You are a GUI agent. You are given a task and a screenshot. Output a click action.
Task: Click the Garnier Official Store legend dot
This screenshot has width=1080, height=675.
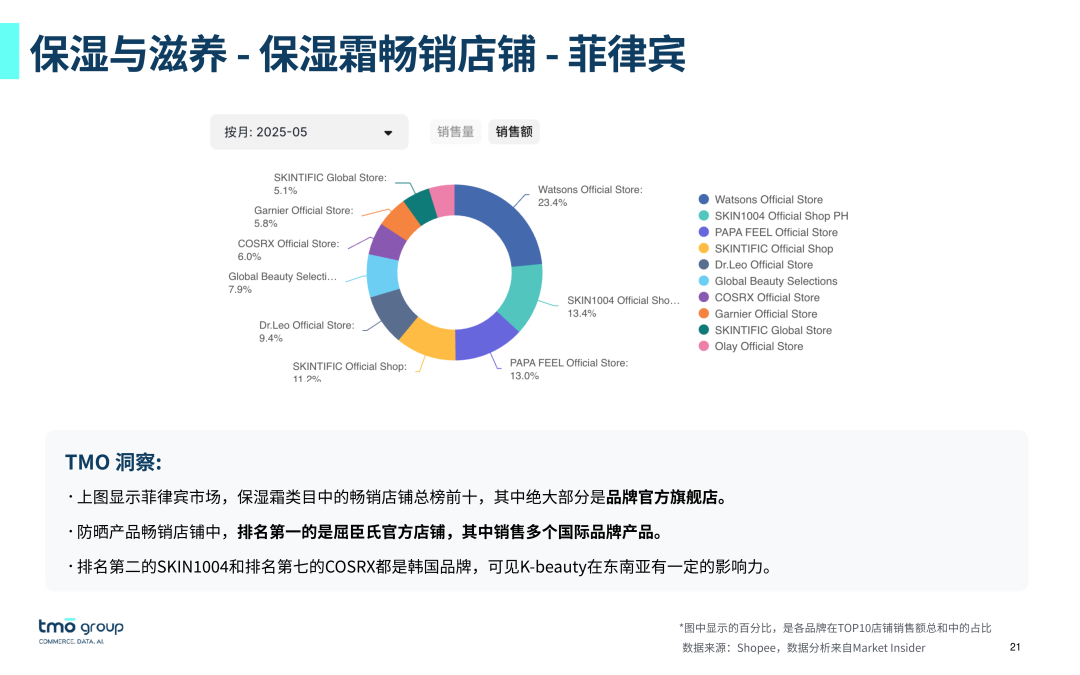[703, 313]
